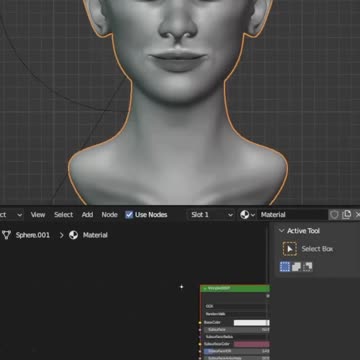Choose the Set selection mode icon
The height and width of the screenshot is (360, 360).
pos(285,267)
